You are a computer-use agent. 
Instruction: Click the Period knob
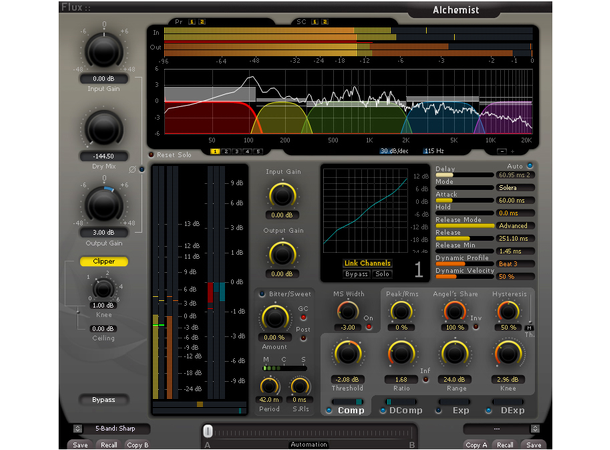(269, 386)
